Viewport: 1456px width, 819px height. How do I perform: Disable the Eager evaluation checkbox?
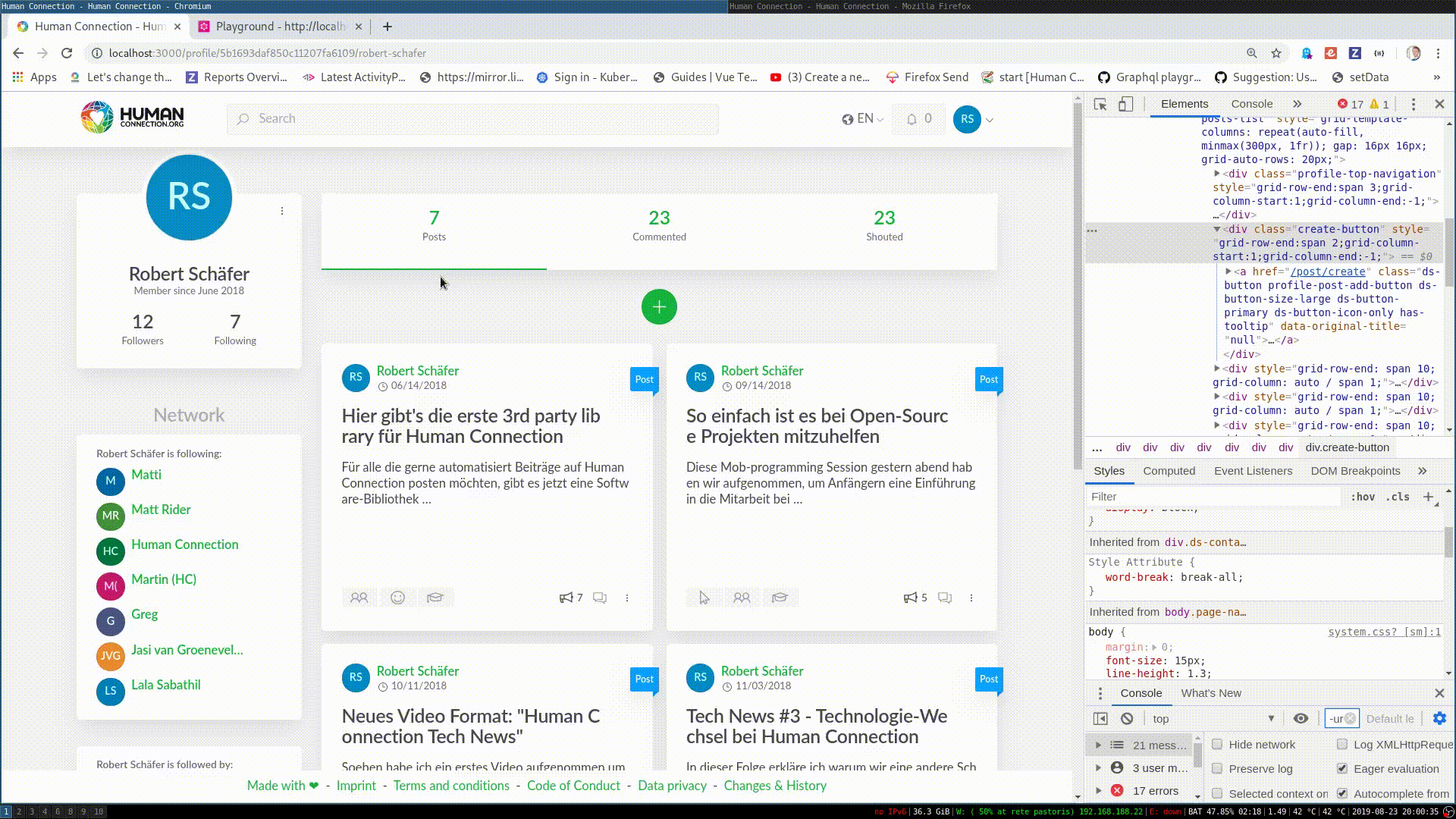coord(1342,768)
